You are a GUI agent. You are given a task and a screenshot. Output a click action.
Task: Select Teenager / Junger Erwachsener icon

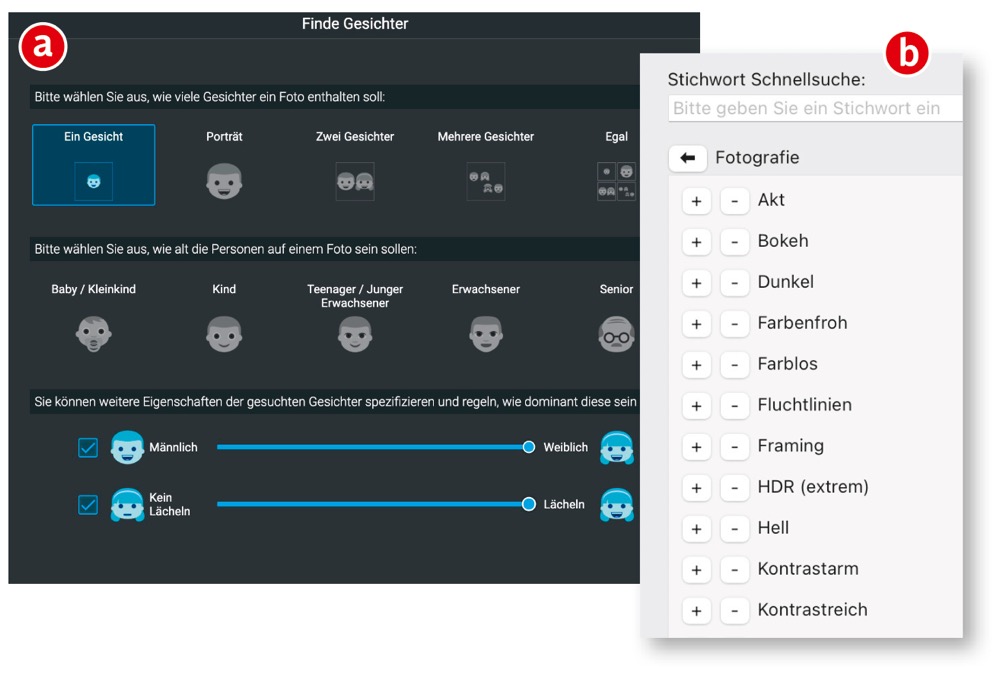[x=355, y=333]
